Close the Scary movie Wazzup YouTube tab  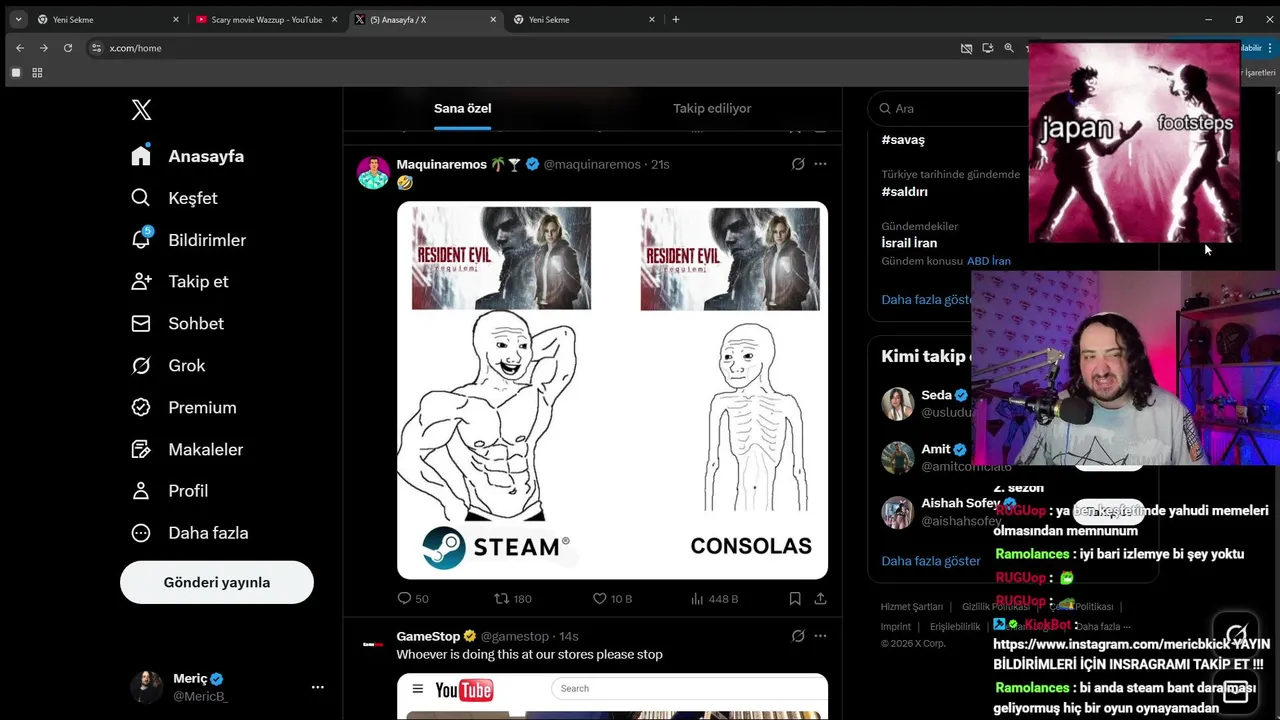click(x=334, y=19)
